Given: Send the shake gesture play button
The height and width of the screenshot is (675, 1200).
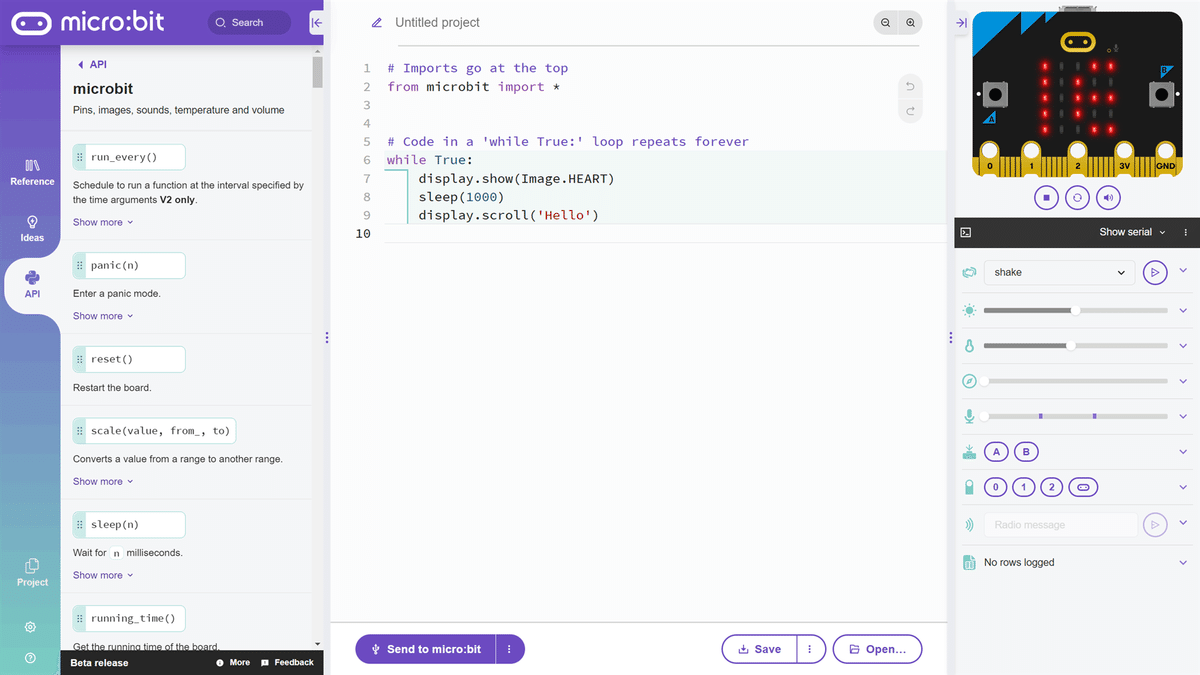Looking at the screenshot, I should click(x=1155, y=272).
